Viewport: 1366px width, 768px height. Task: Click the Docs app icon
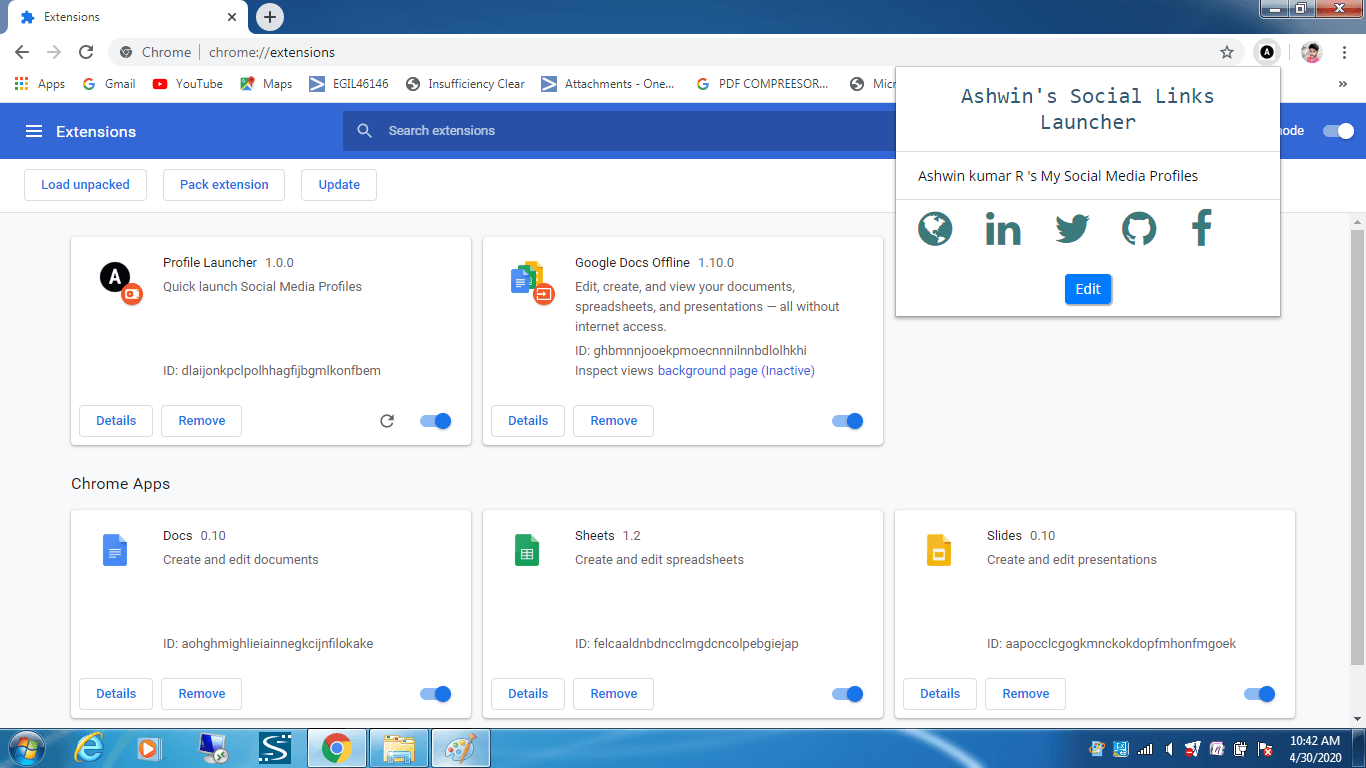pos(115,550)
